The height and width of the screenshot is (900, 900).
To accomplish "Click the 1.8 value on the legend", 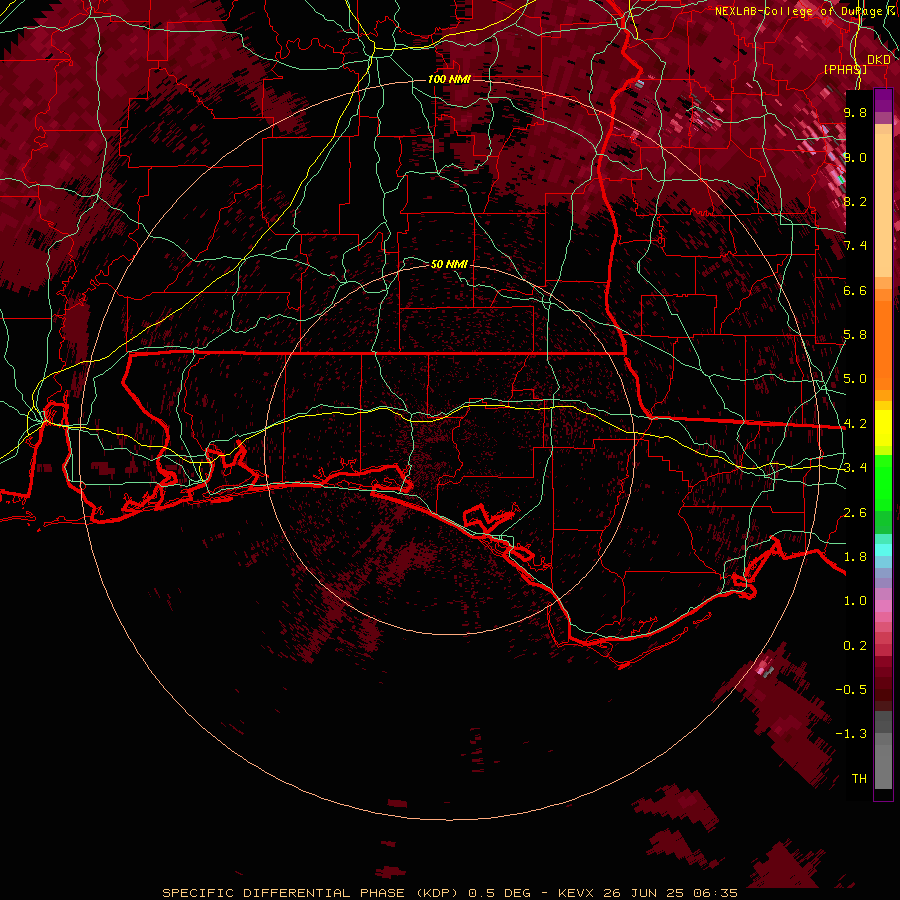I will point(855,557).
